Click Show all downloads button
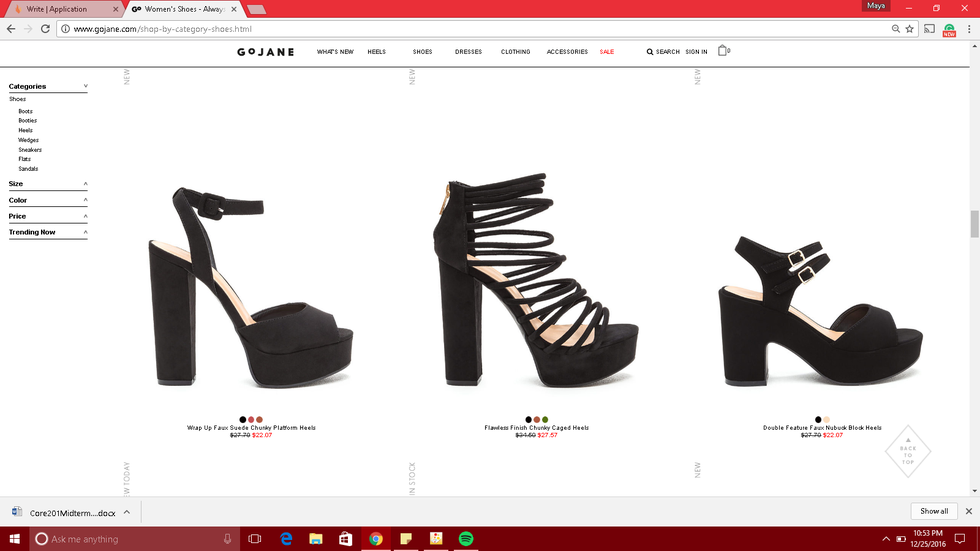This screenshot has width=980, height=551. point(933,511)
